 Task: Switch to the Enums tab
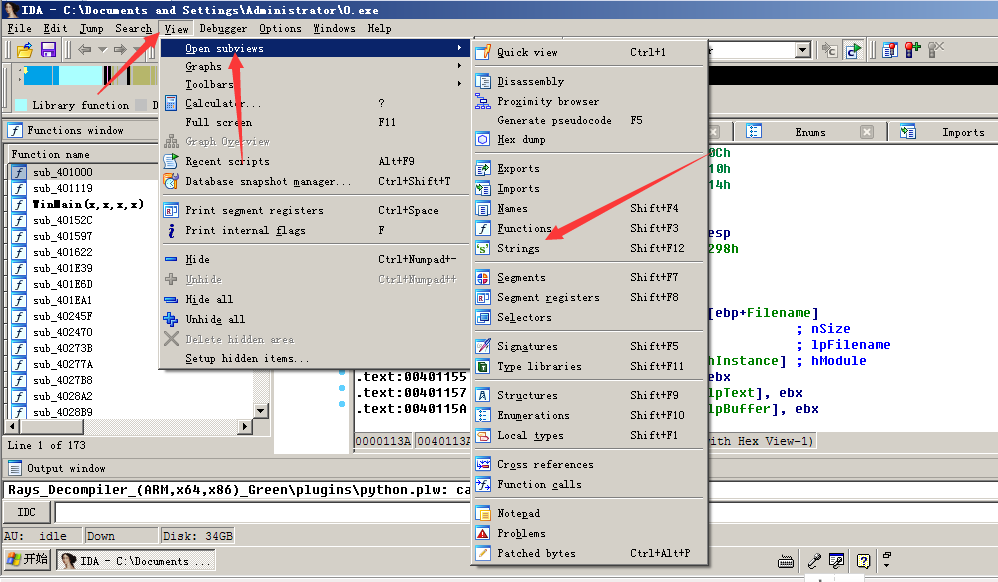(810, 132)
